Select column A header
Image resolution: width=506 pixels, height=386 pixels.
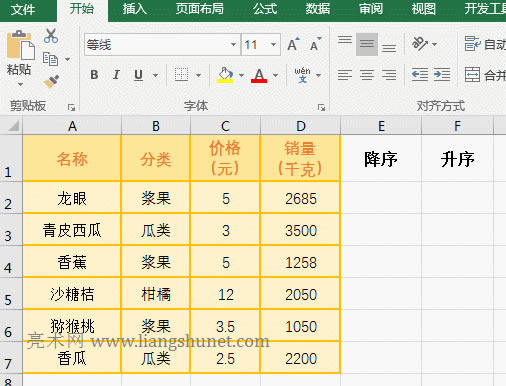(x=72, y=126)
